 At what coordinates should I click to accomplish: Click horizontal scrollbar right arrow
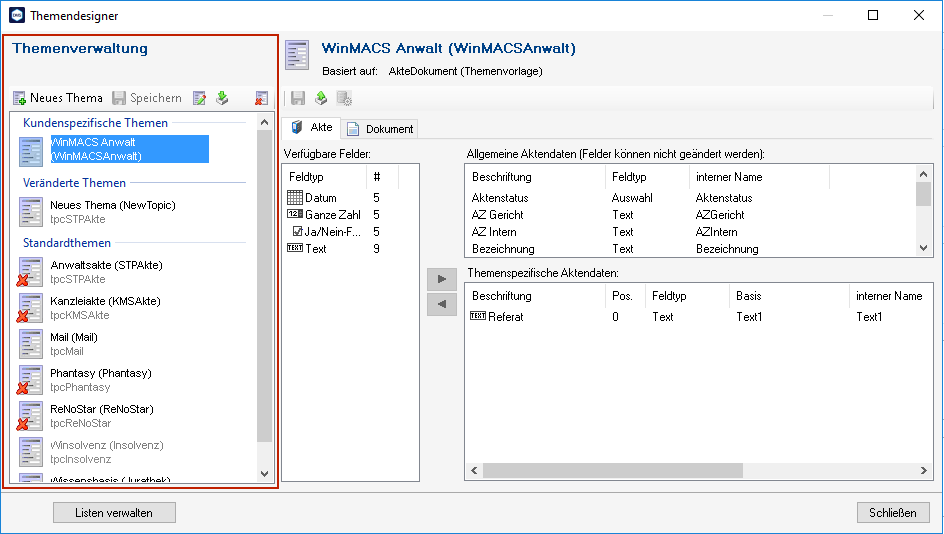pos(924,471)
